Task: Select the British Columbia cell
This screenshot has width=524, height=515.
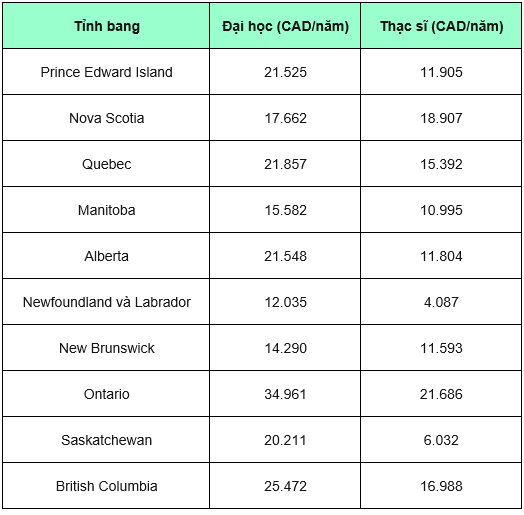Action: (106, 486)
